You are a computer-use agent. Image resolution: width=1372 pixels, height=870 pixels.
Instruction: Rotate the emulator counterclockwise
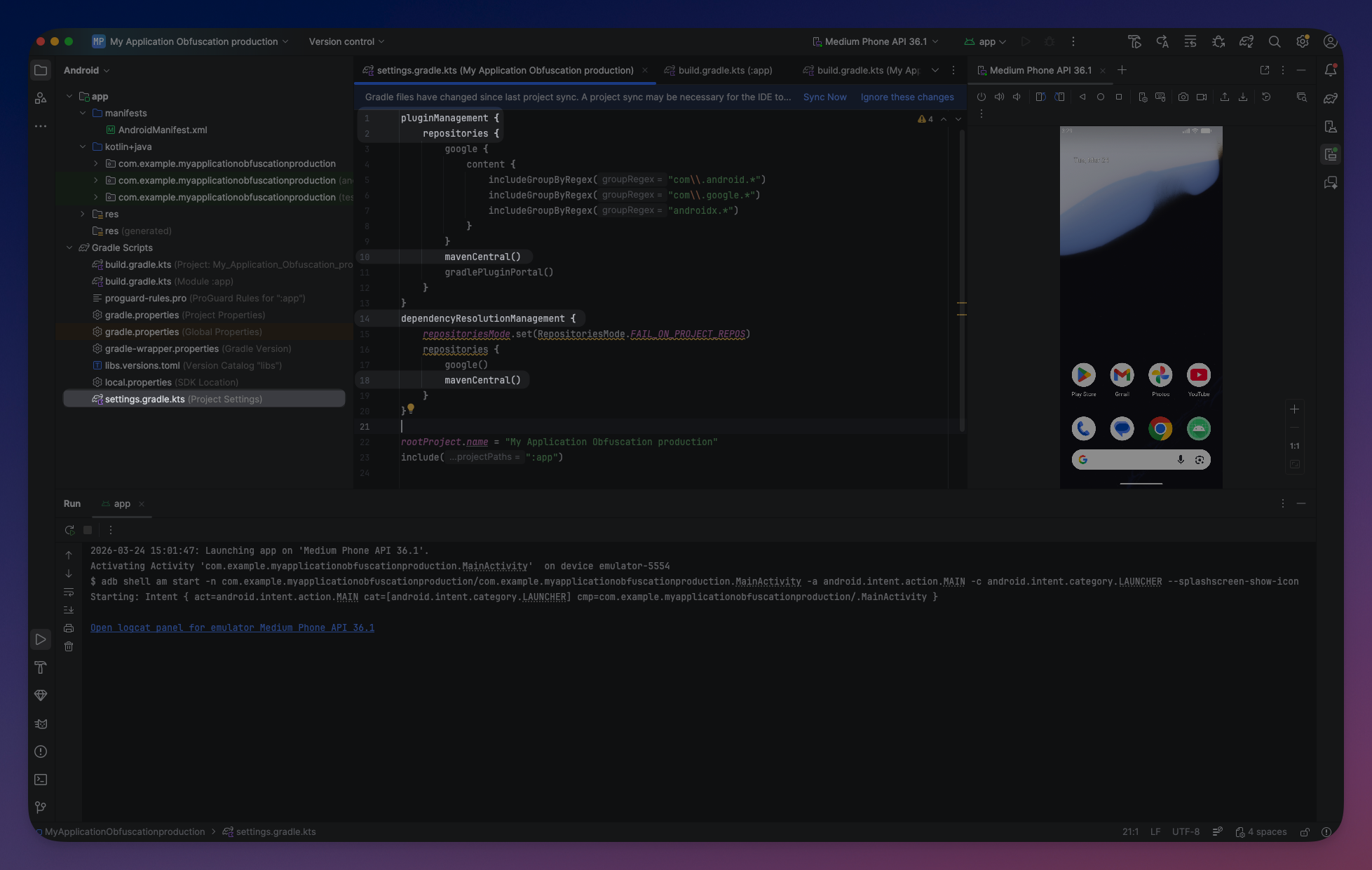click(x=1040, y=97)
